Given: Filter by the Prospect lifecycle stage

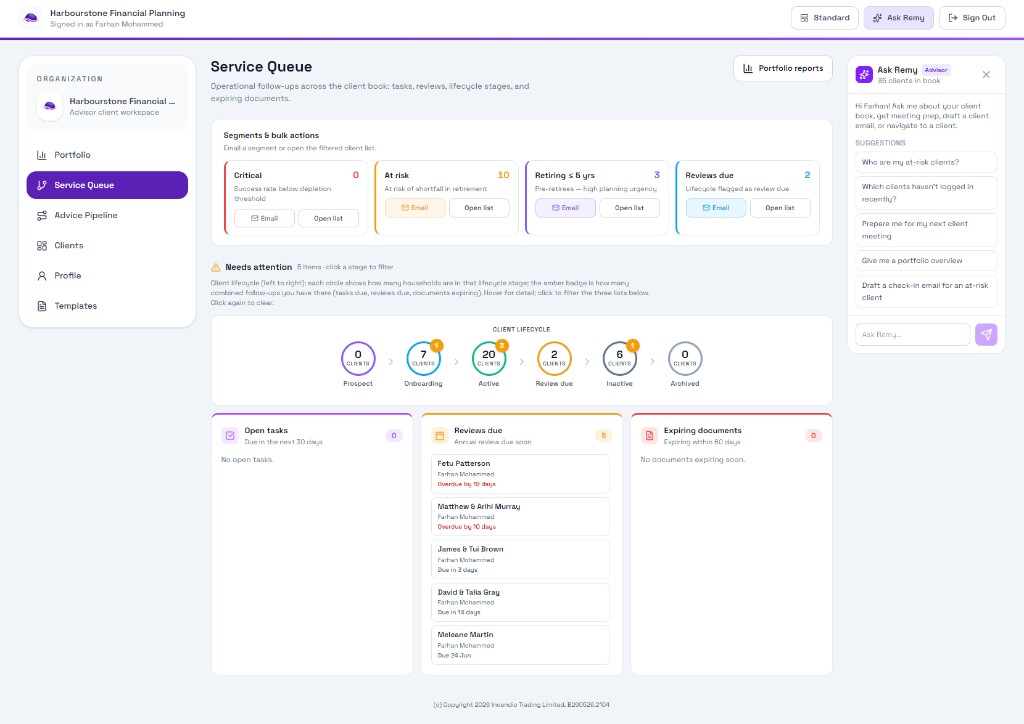Looking at the screenshot, I should click(358, 358).
